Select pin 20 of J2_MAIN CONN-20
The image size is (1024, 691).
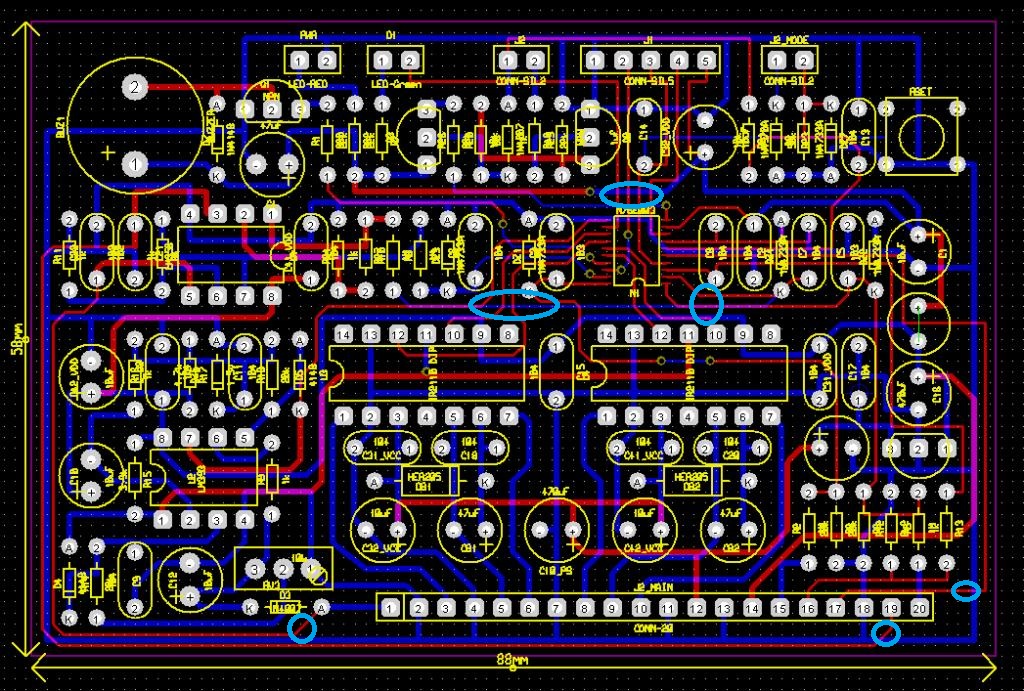tap(919, 609)
